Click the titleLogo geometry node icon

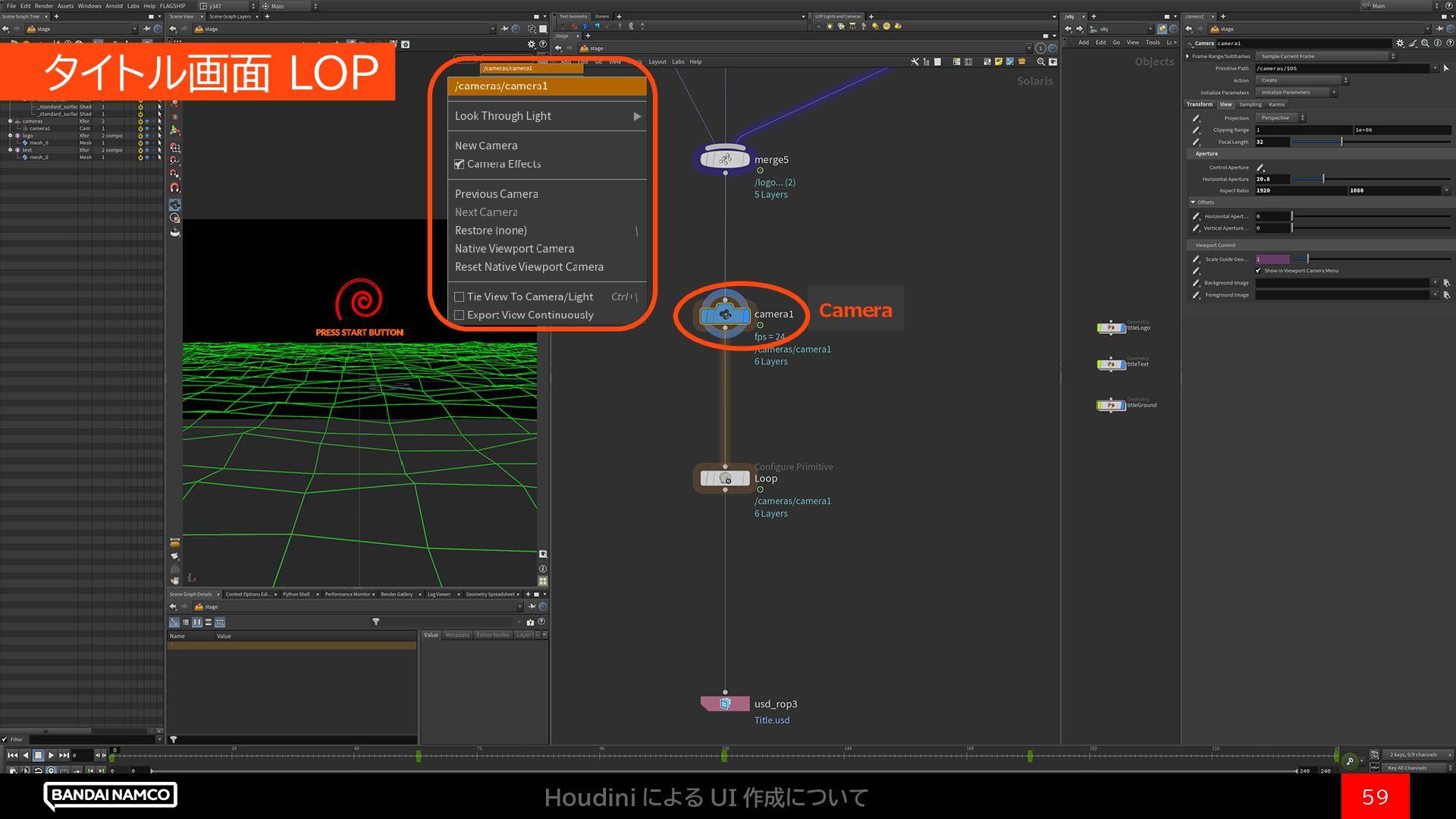[x=1110, y=328]
